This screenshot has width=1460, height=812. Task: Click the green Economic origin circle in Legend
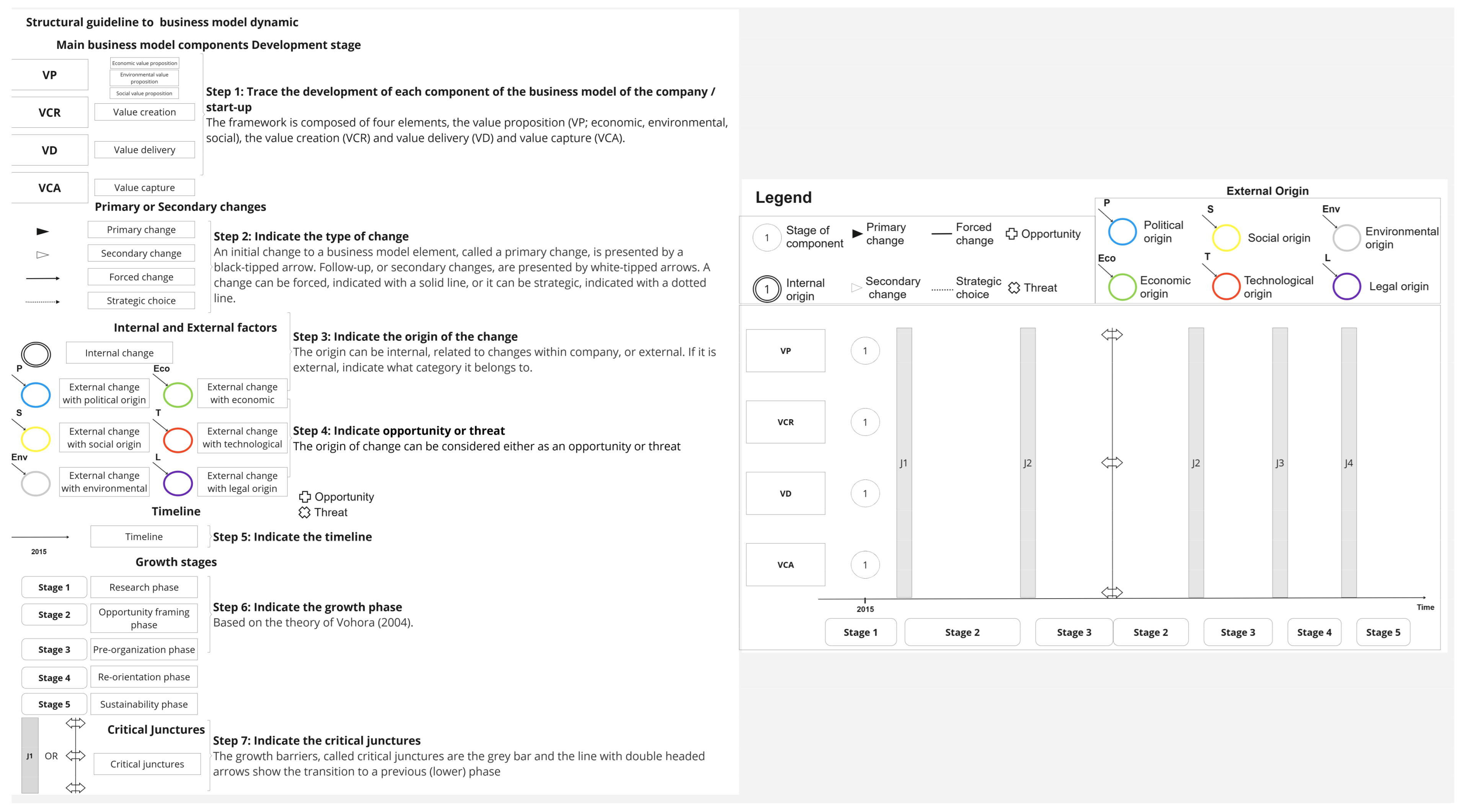(1122, 286)
